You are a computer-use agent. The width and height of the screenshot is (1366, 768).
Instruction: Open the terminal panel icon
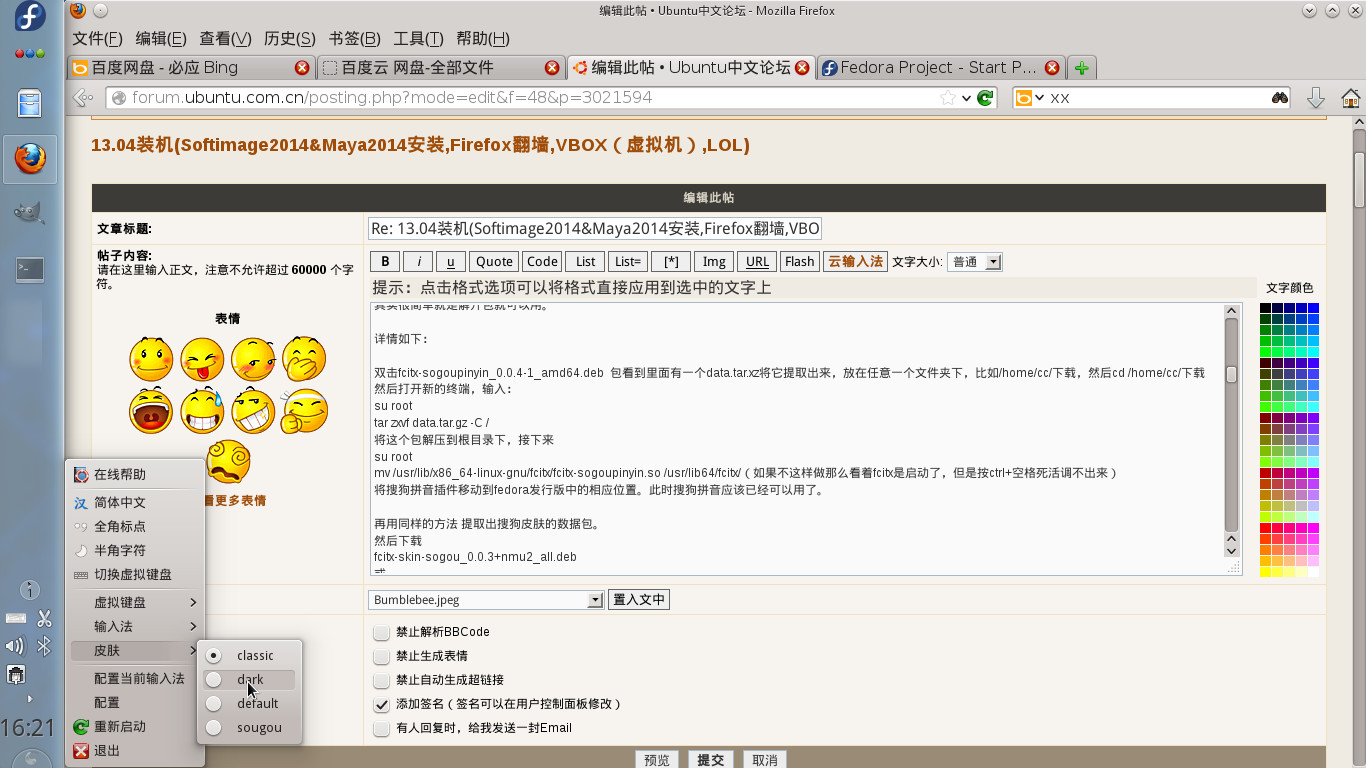pos(30,268)
